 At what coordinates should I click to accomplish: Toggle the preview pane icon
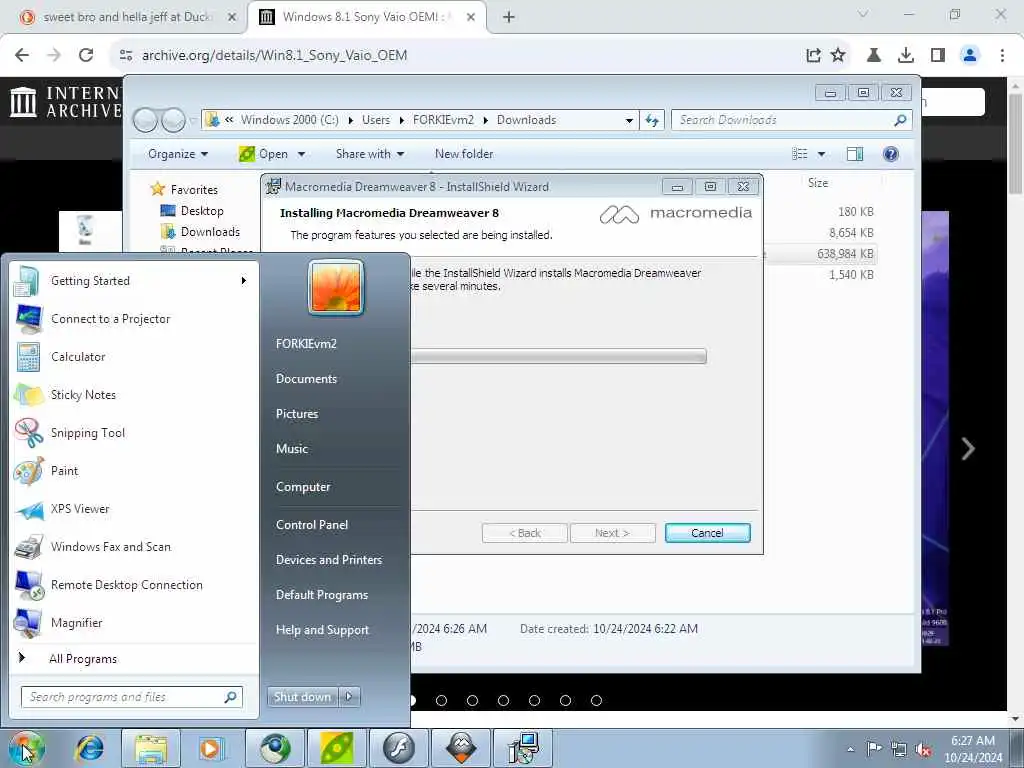click(855, 154)
